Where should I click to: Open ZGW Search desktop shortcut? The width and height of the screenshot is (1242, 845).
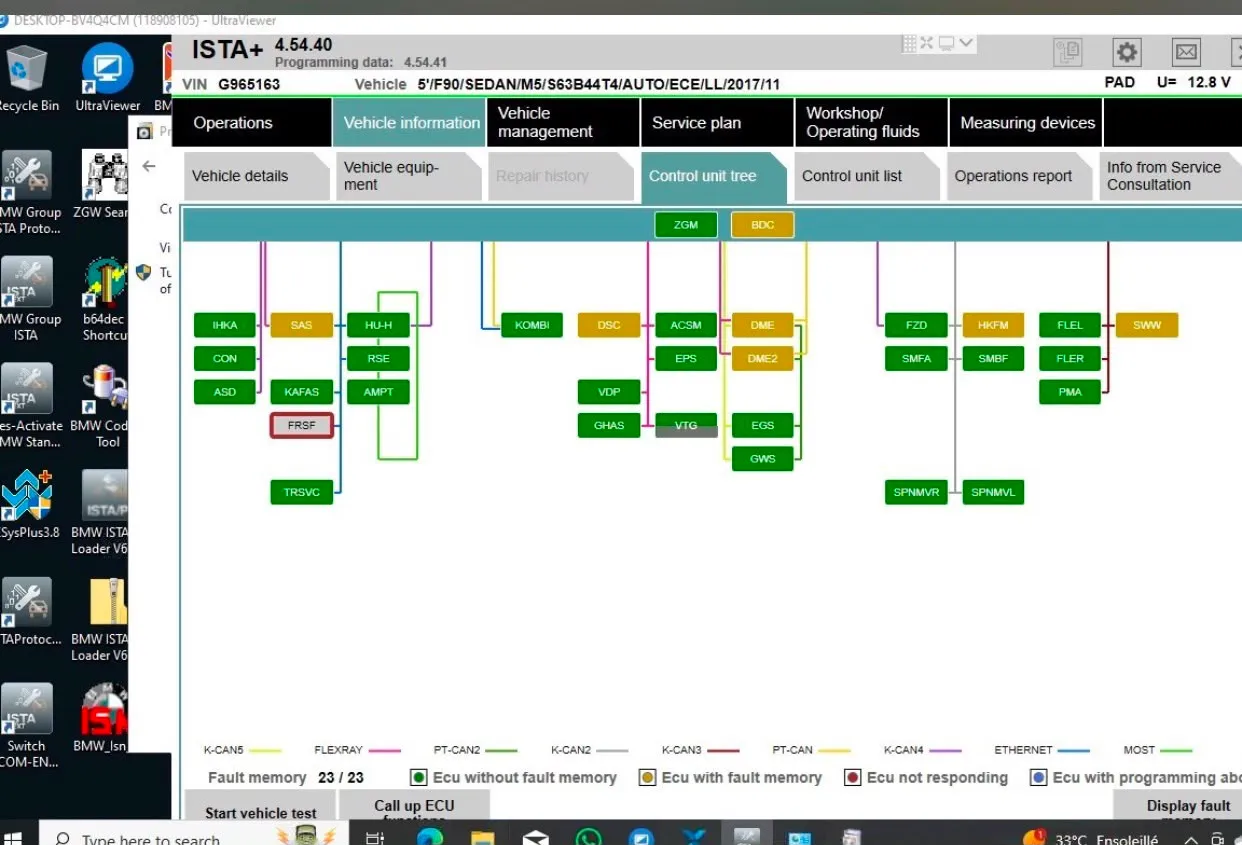pos(103,184)
